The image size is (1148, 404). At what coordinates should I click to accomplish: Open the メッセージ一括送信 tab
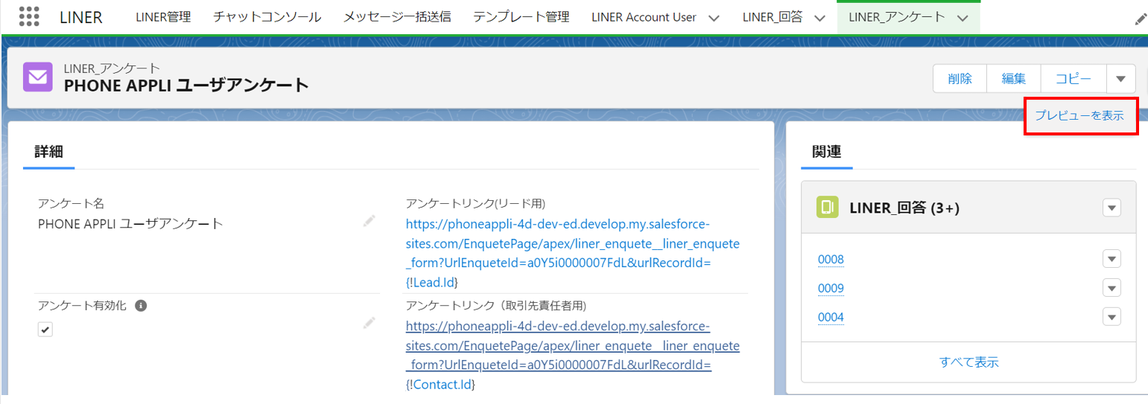tap(397, 18)
